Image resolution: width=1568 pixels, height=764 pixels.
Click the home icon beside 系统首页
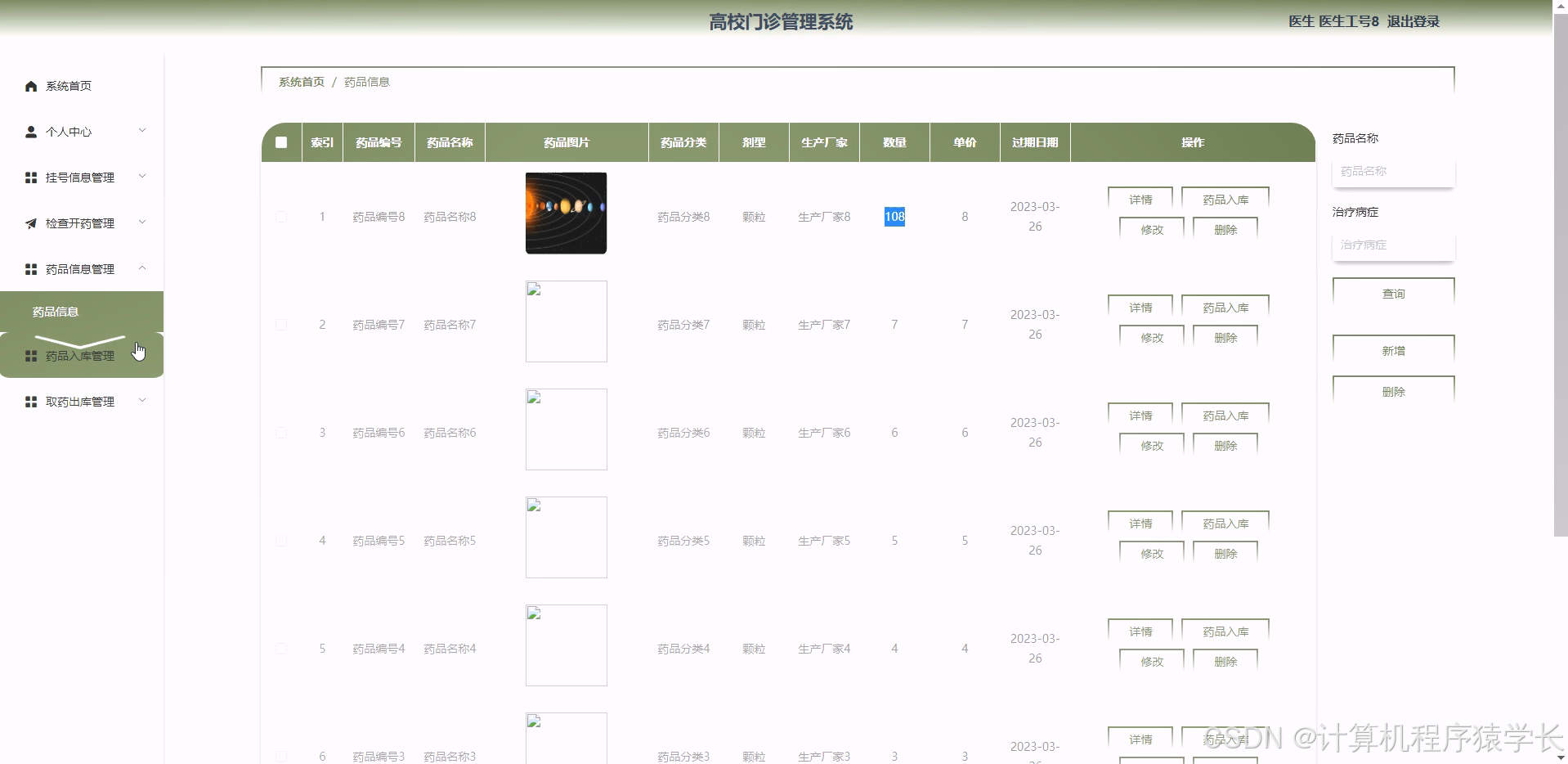point(31,86)
